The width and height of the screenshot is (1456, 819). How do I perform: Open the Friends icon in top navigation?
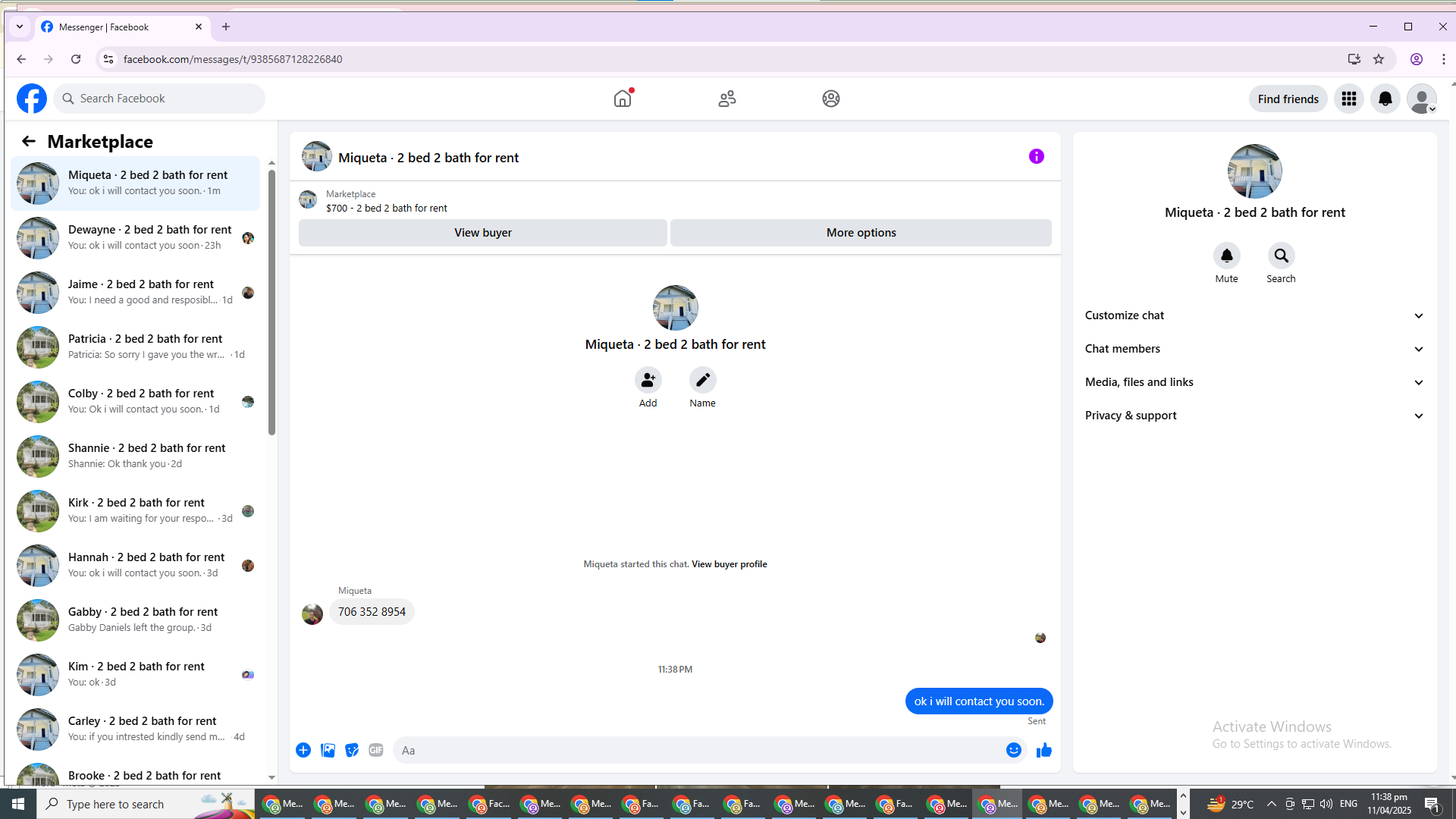(x=727, y=99)
